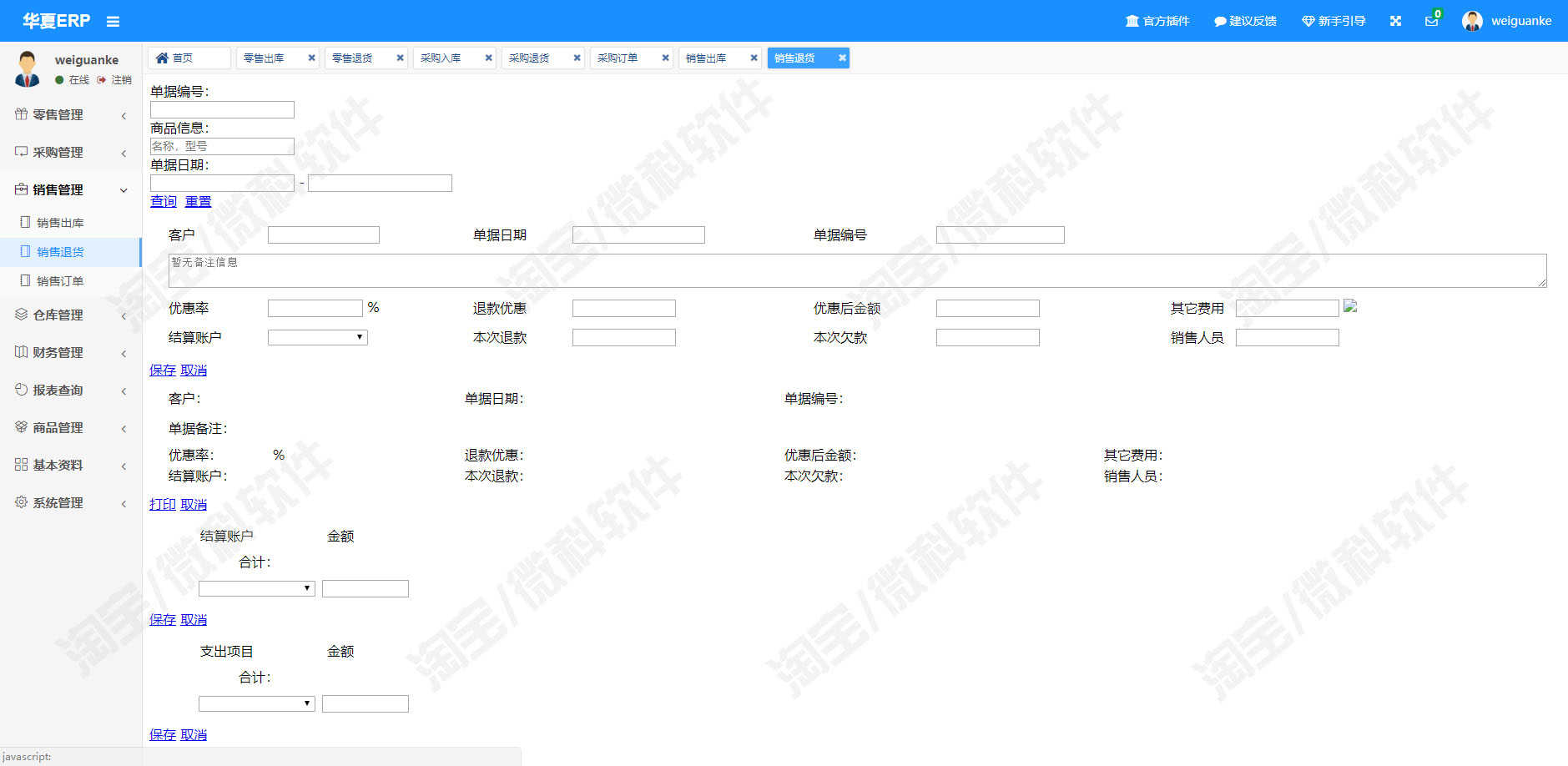The image size is (1568, 766).
Task: Switch to the 首页 home tab
Action: 189,58
